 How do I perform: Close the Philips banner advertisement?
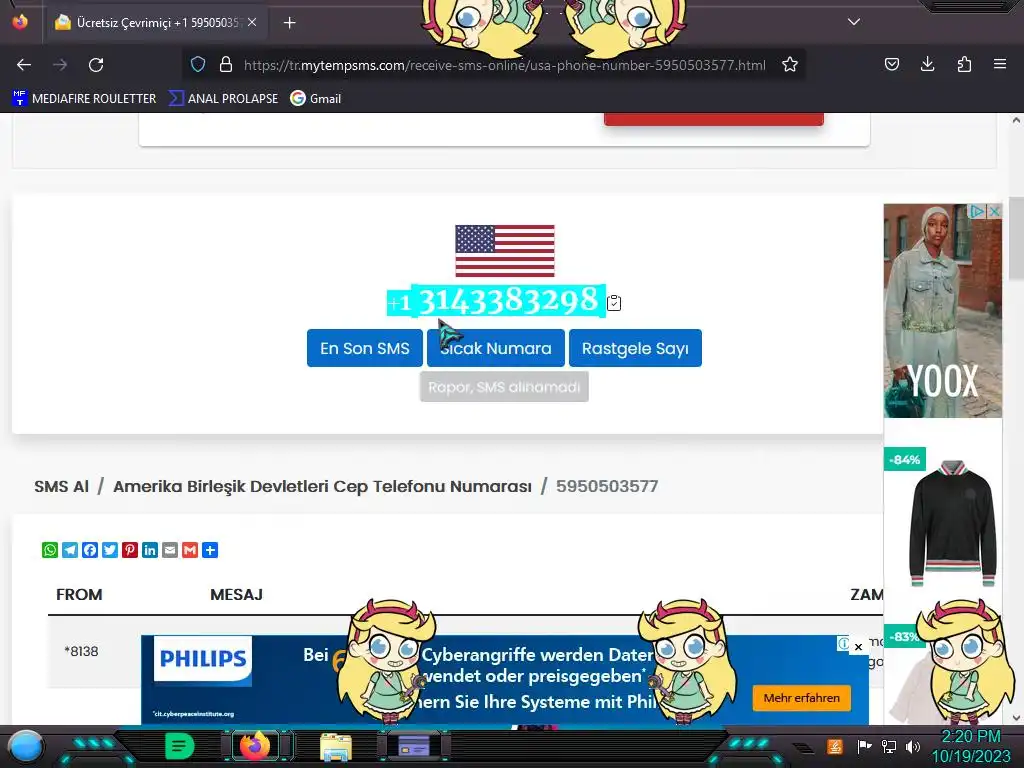pyautogui.click(x=858, y=647)
